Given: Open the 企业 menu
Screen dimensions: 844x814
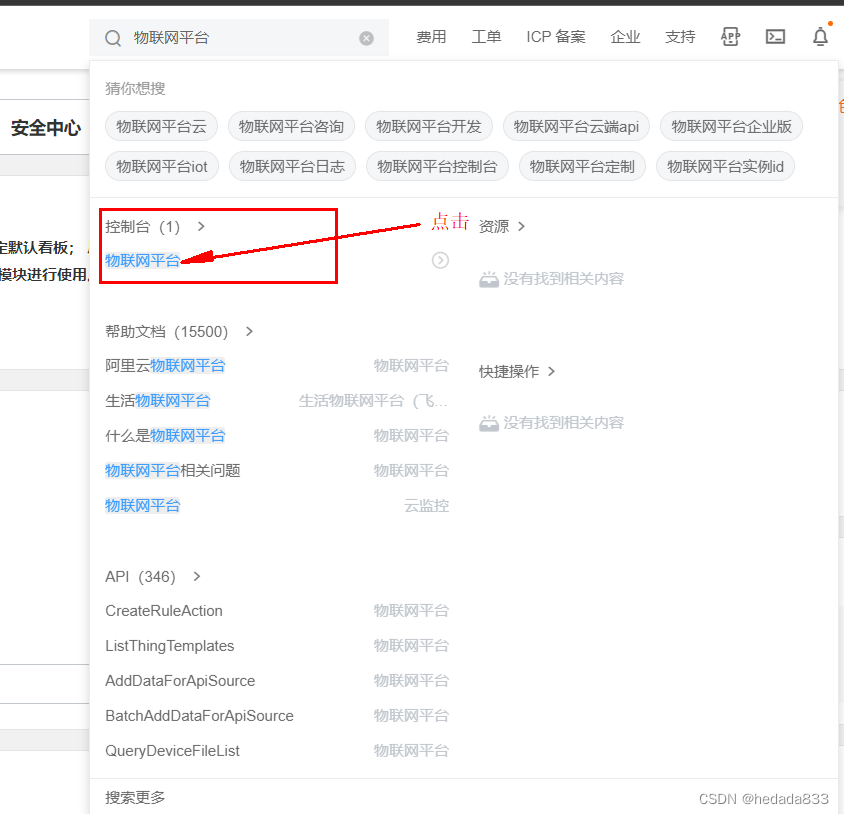Looking at the screenshot, I should pyautogui.click(x=625, y=37).
